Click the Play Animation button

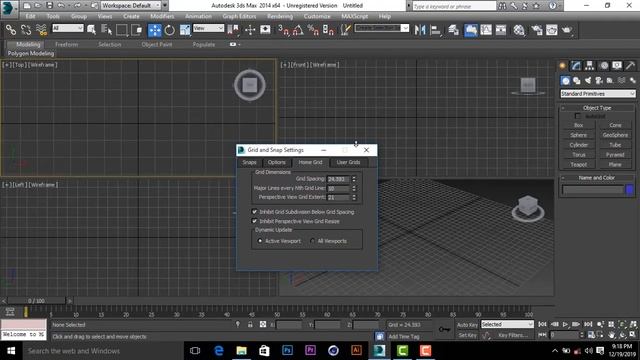(x=565, y=324)
